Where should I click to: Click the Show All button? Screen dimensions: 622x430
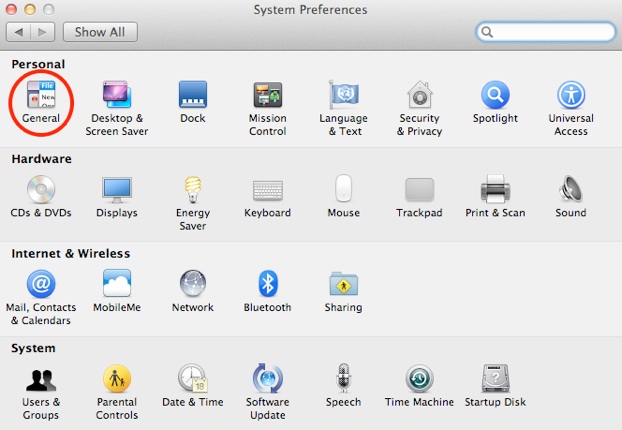[100, 32]
